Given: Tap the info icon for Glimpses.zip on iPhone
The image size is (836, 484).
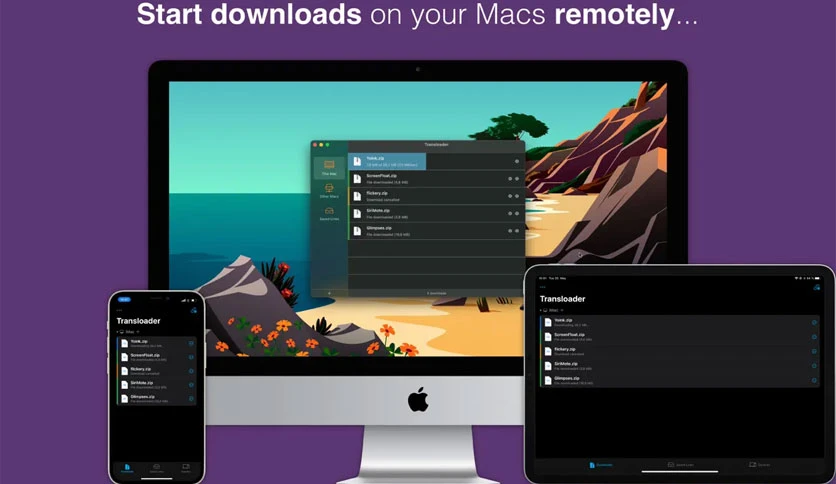Looking at the screenshot, I should pos(191,399).
